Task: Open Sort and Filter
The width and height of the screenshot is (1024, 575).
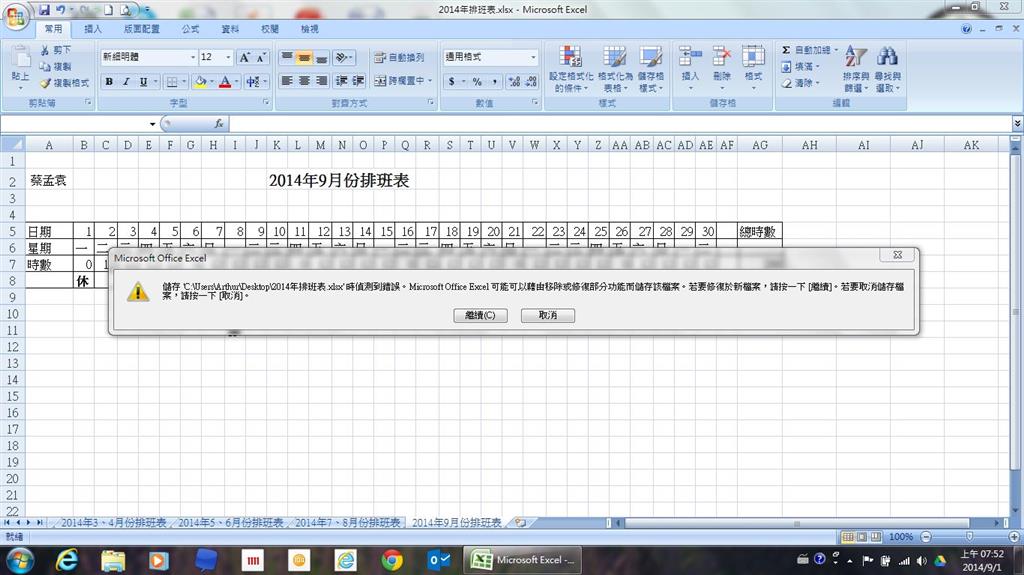Action: coord(856,69)
